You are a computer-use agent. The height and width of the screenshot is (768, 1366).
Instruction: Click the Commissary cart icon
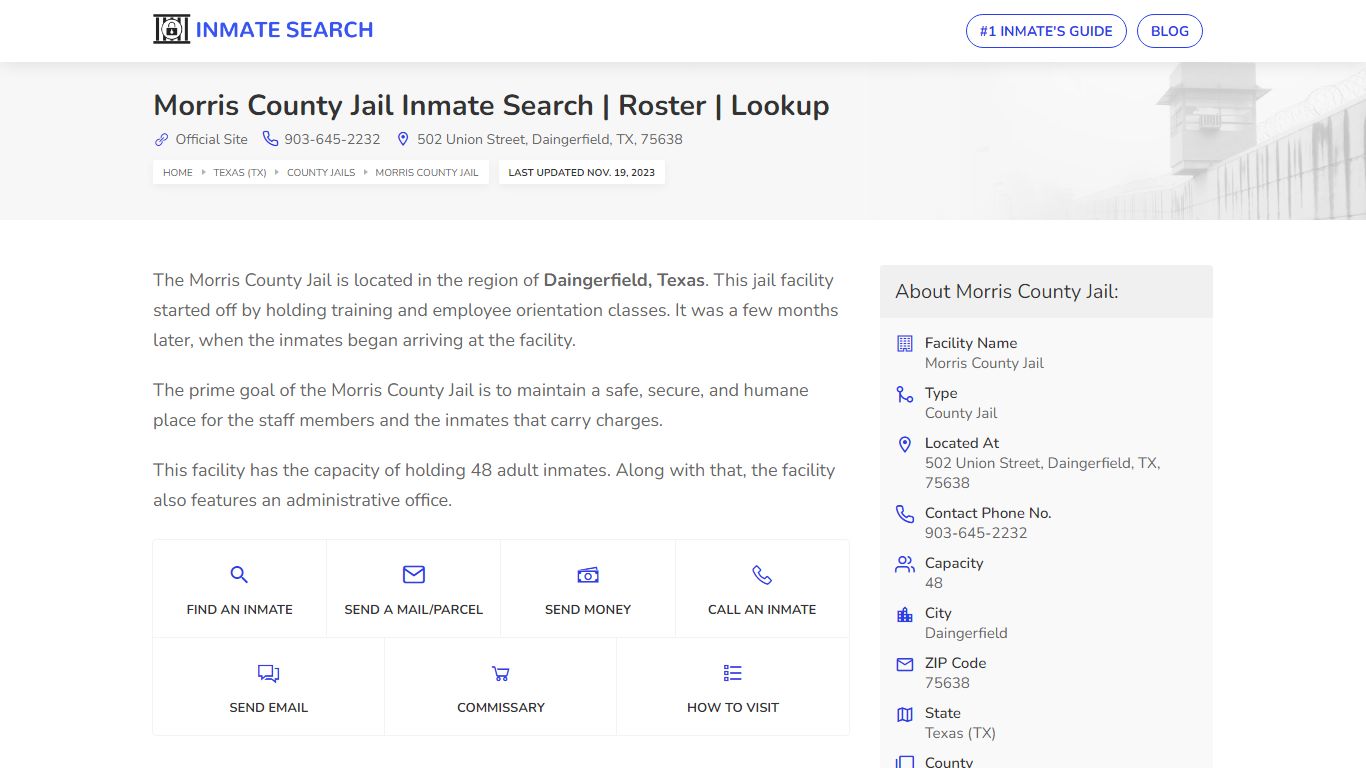[x=501, y=673]
